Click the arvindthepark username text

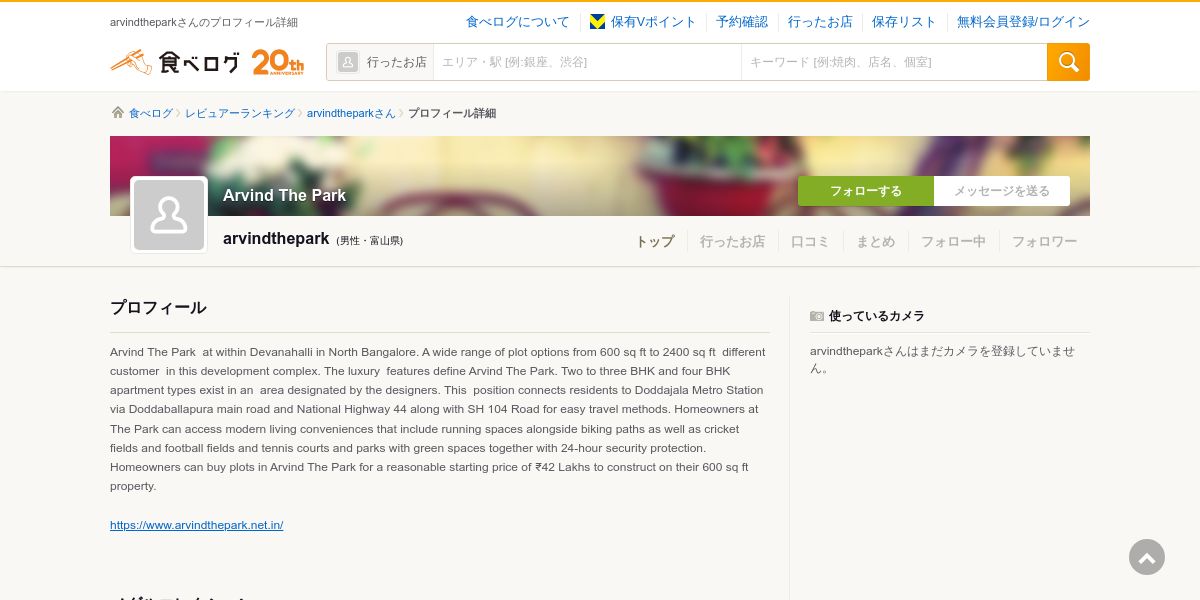point(276,239)
